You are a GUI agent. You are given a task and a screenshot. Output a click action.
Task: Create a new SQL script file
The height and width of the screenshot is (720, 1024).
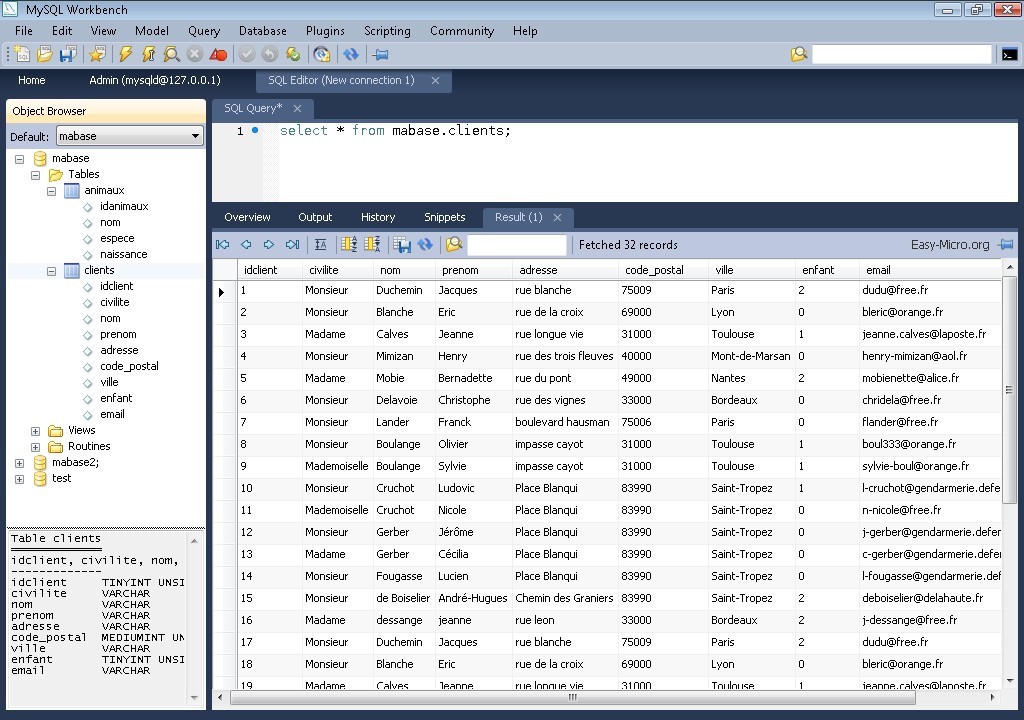[22, 54]
